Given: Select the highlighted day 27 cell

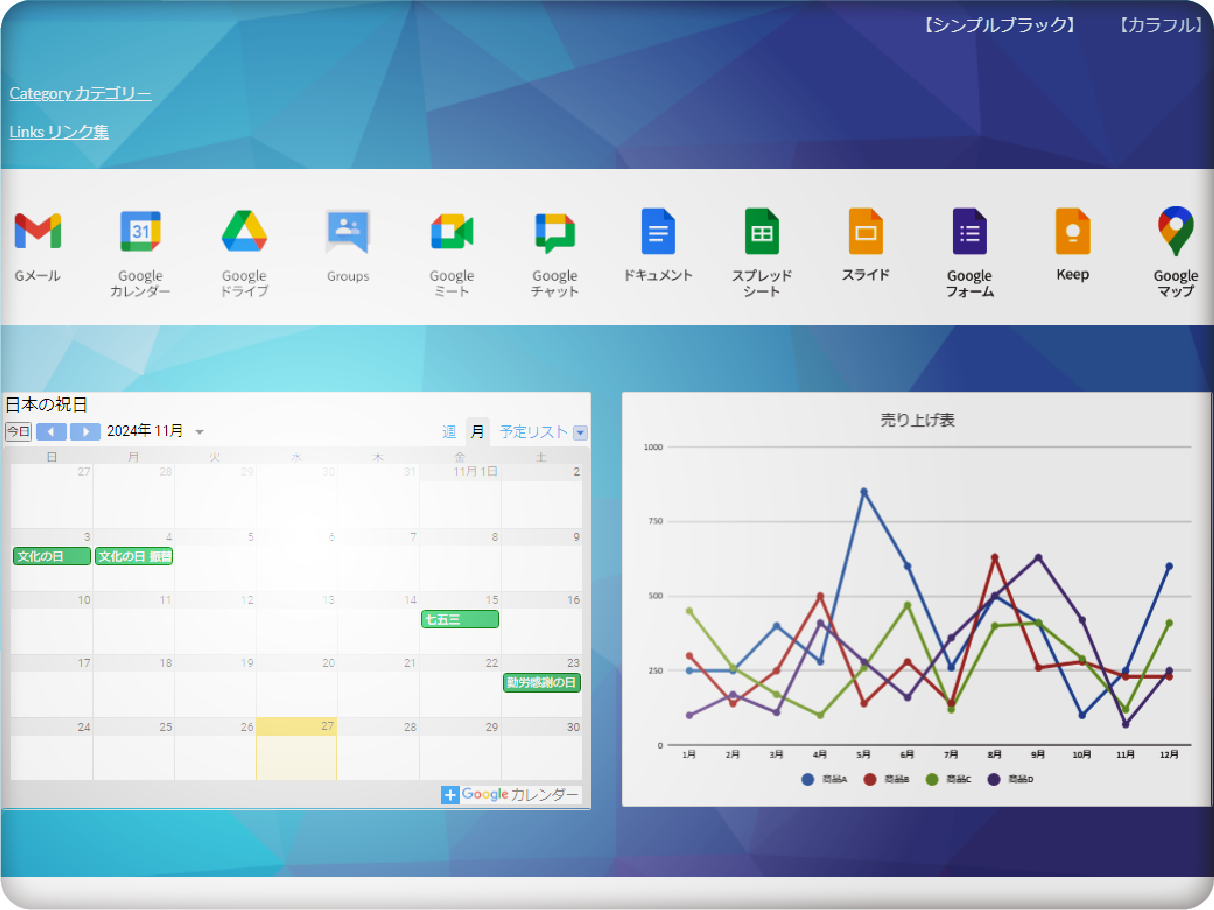Looking at the screenshot, I should 297,749.
